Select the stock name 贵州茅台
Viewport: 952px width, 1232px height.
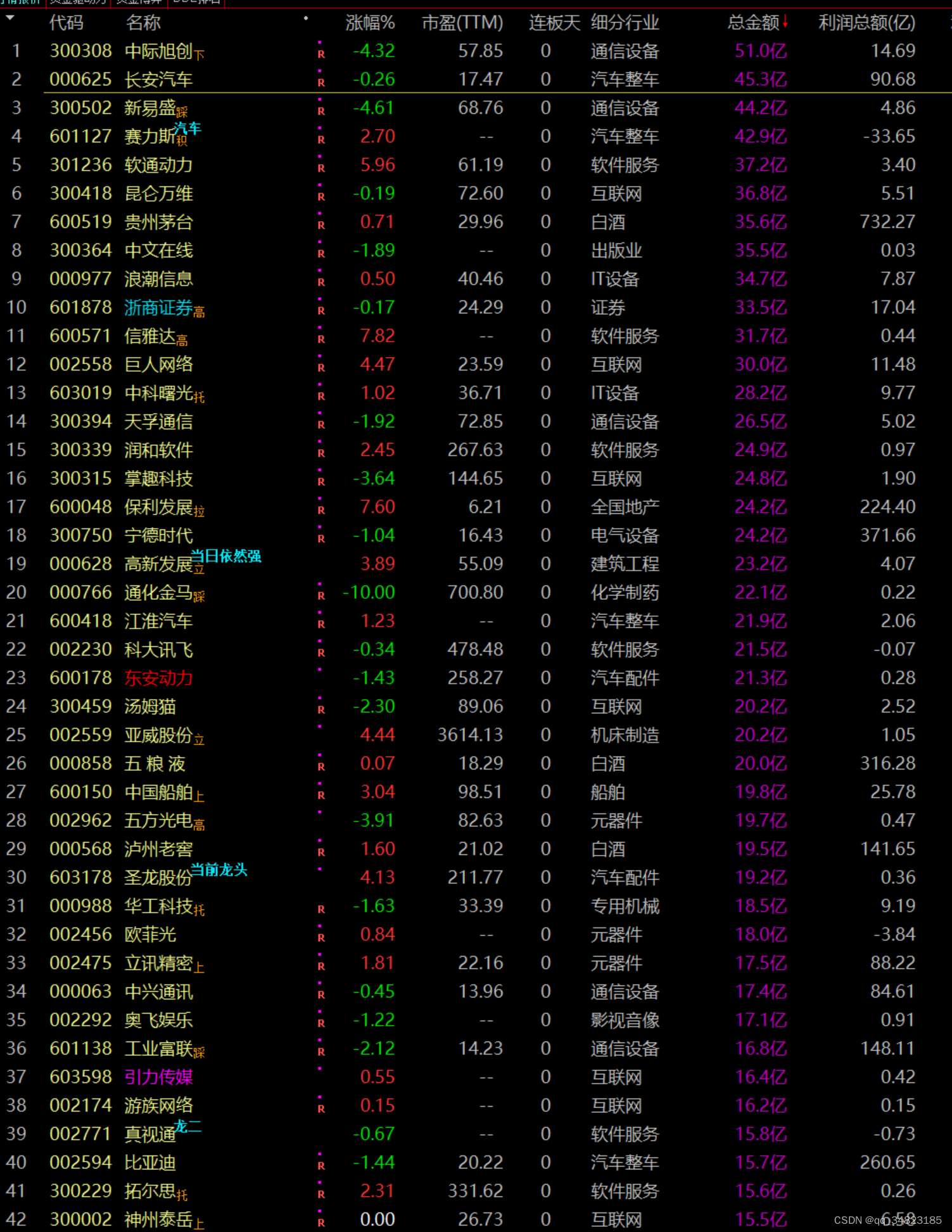(x=158, y=222)
